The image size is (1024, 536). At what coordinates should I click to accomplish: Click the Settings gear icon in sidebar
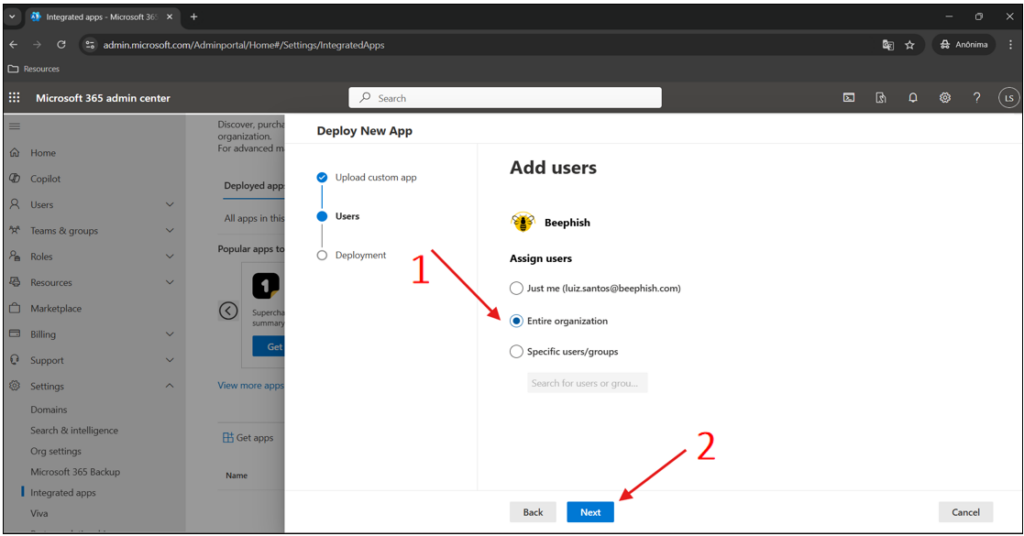click(x=14, y=386)
